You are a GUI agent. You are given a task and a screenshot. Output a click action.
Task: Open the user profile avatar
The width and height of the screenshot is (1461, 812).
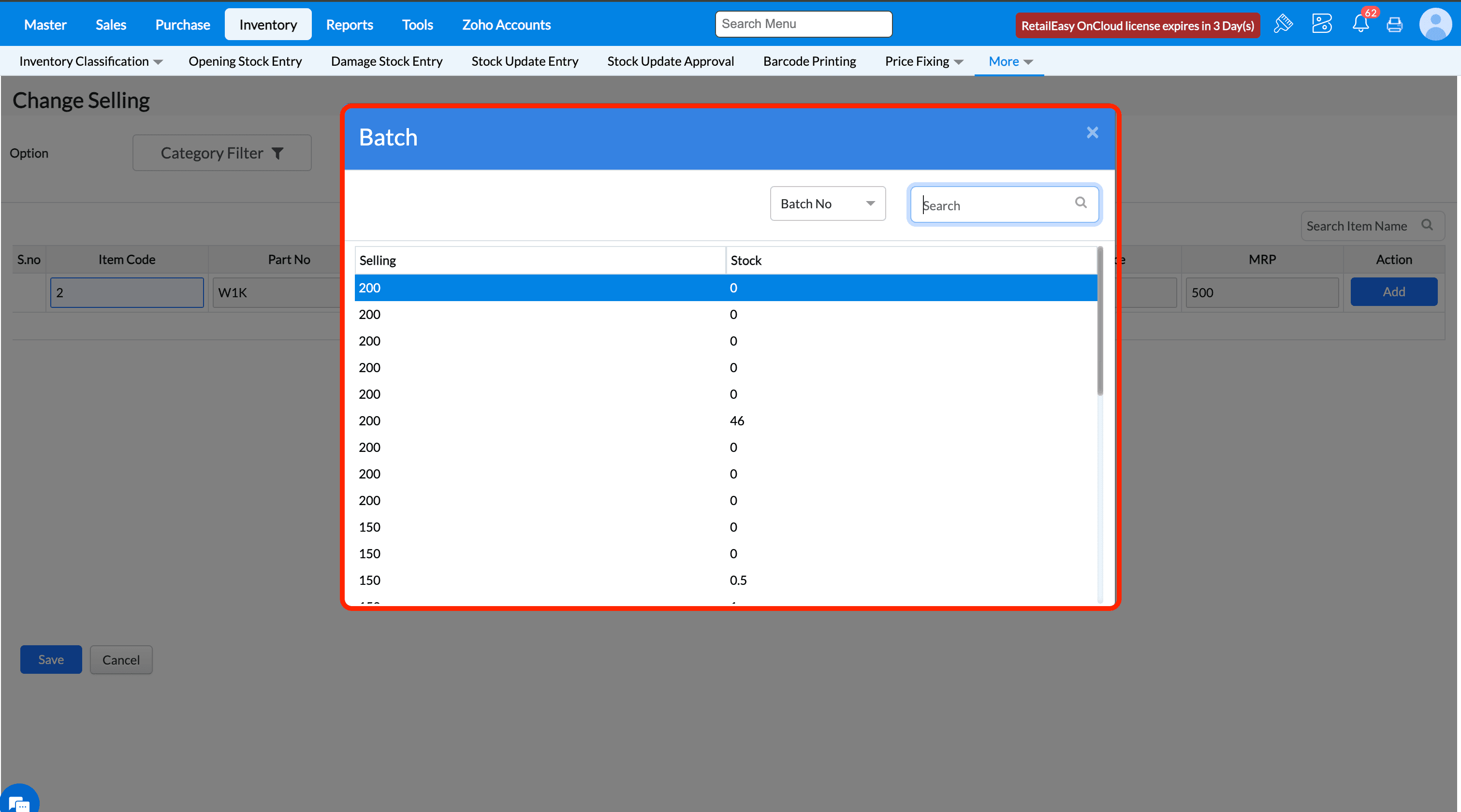[1435, 24]
